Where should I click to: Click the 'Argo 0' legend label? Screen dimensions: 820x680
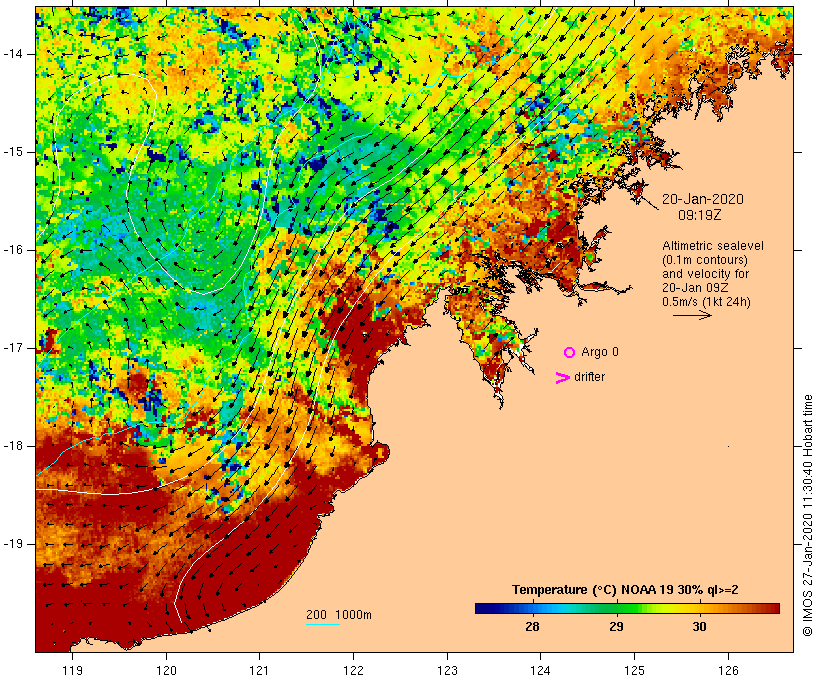pyautogui.click(x=600, y=352)
